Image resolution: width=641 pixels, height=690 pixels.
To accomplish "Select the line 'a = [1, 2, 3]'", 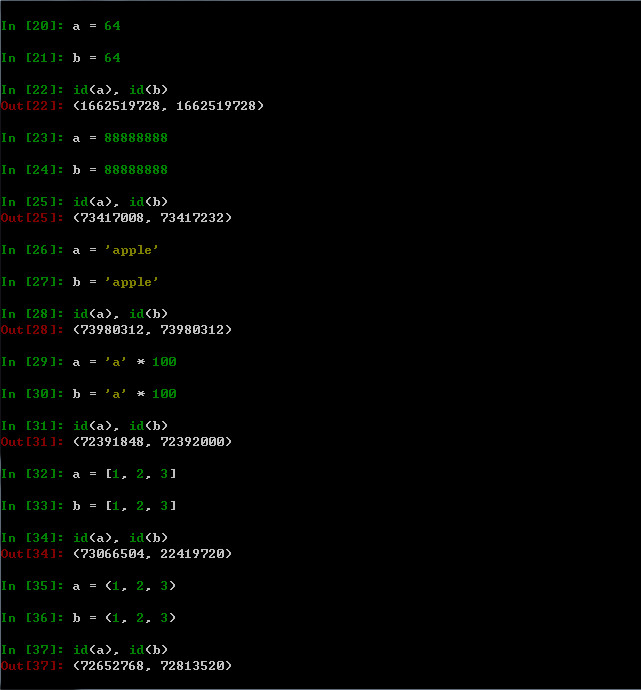I will tap(125, 474).
